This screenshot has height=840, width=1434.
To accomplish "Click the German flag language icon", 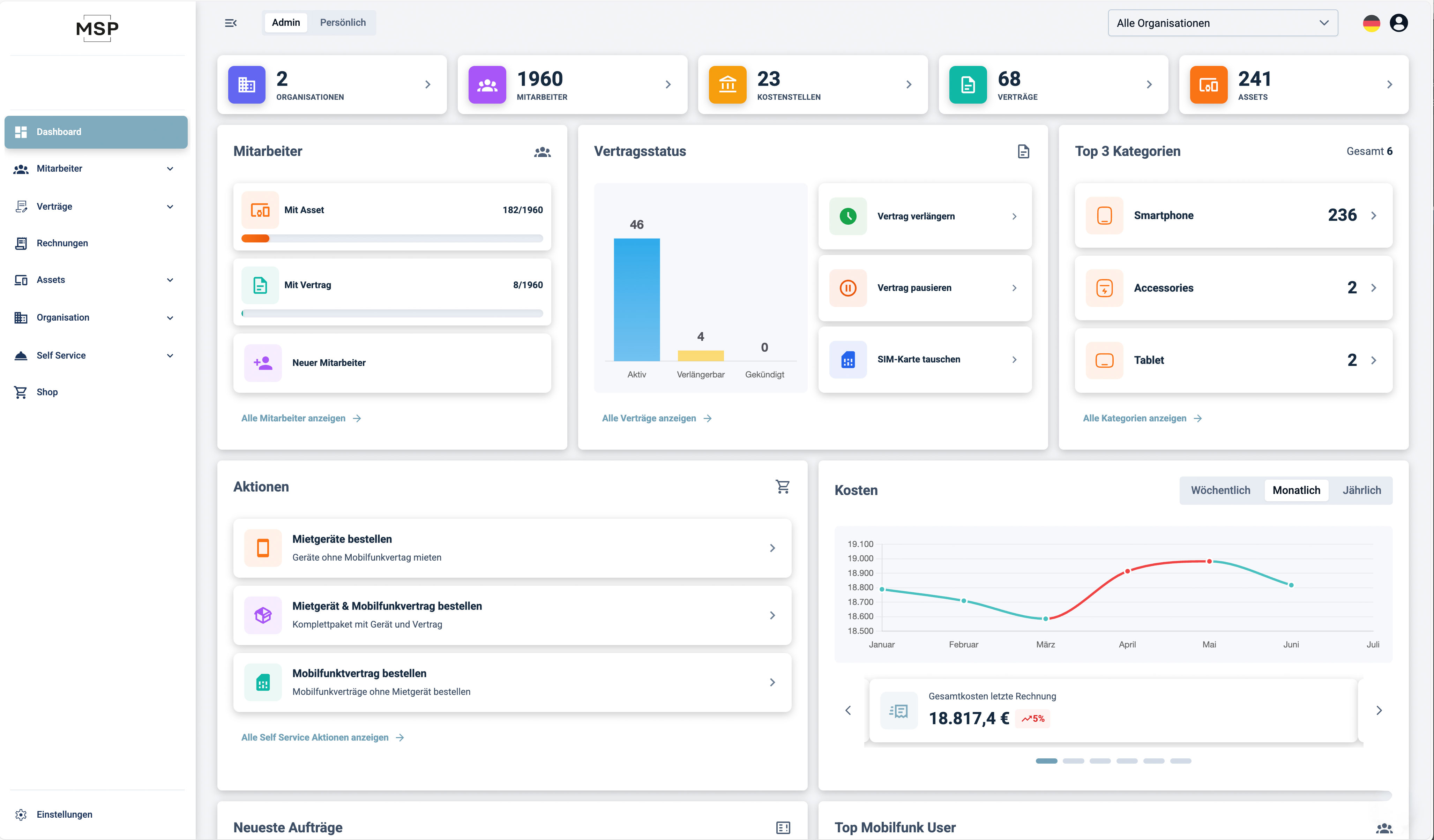I will 1372,23.
